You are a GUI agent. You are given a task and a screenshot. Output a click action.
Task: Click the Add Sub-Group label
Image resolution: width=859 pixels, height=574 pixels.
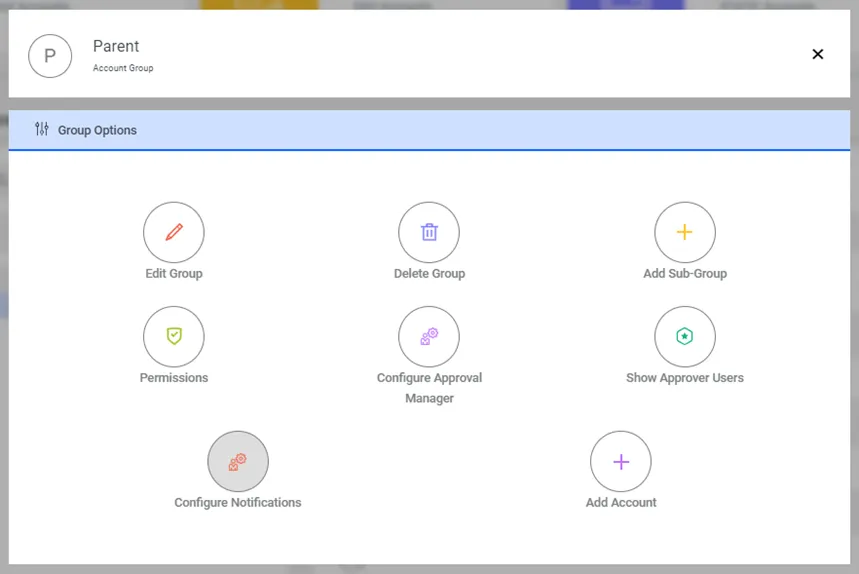[685, 273]
